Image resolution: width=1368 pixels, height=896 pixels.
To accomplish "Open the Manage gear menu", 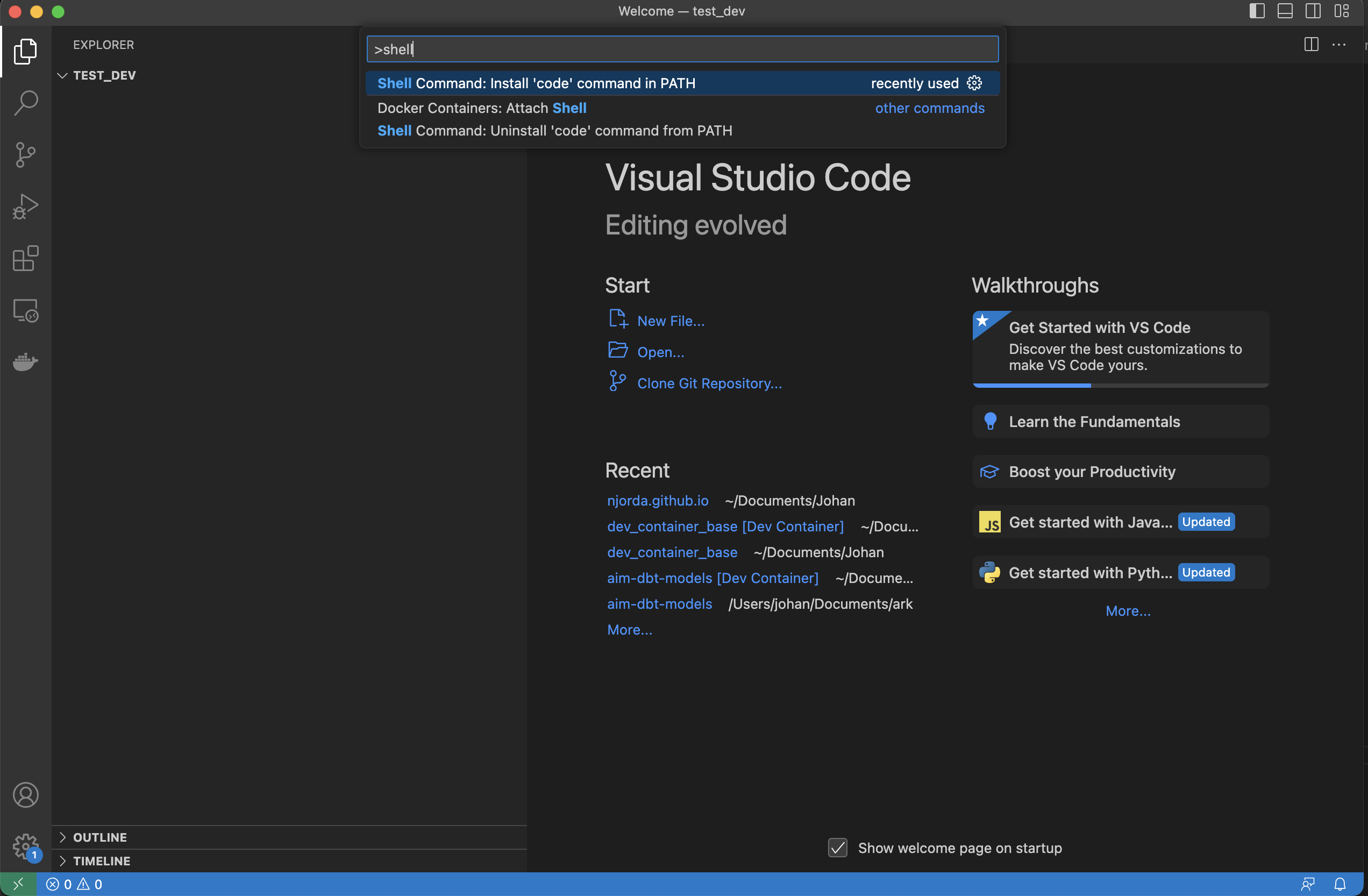I will (25, 846).
